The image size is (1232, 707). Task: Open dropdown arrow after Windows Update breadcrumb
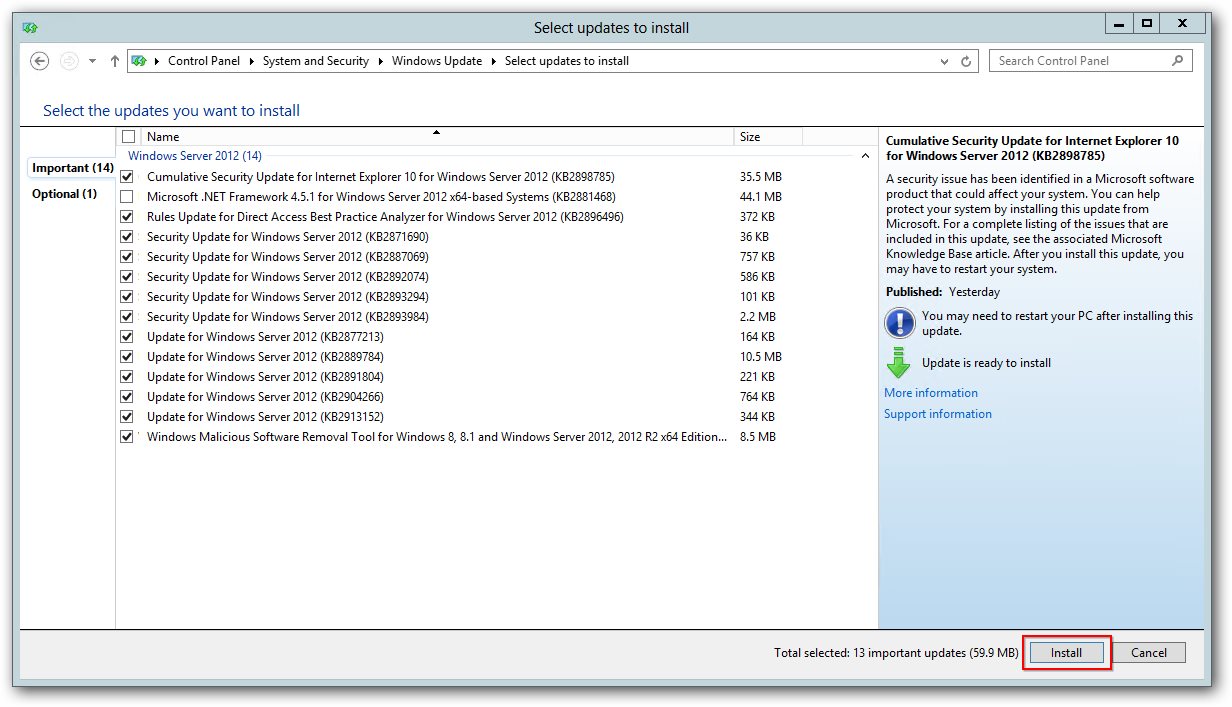tap(494, 61)
